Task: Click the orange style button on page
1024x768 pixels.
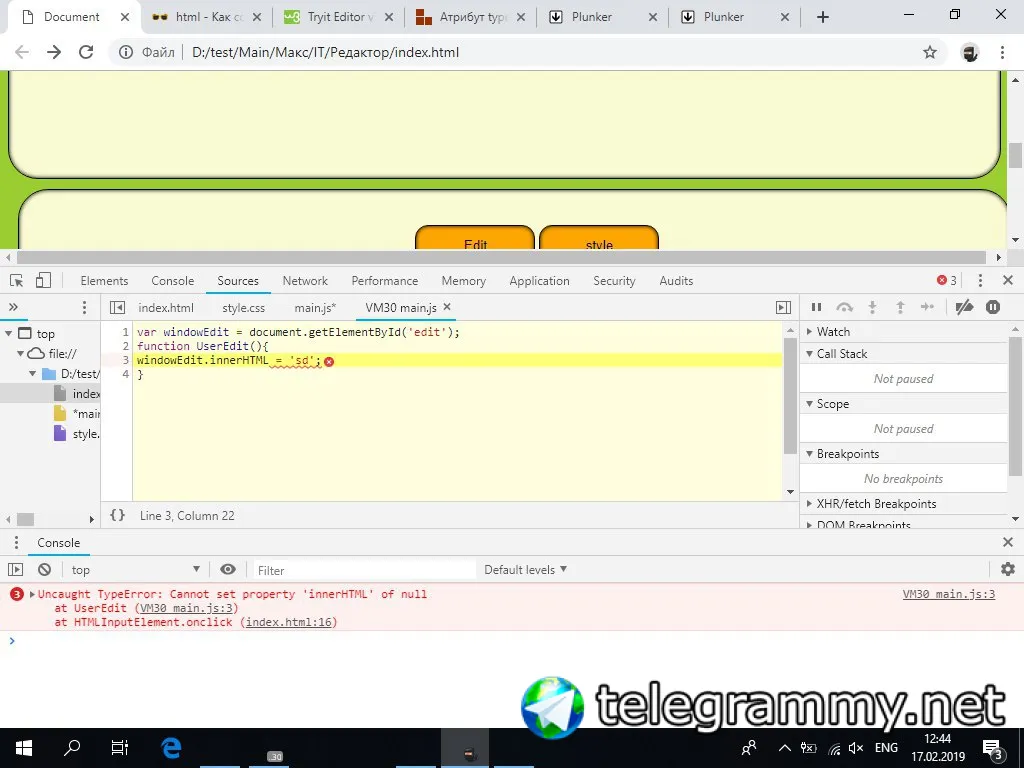Action: (x=599, y=238)
